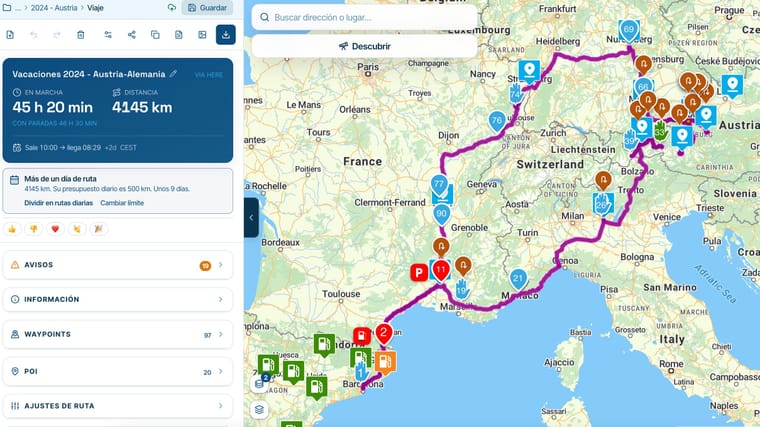Select blue waypoint marker 69

tap(629, 30)
